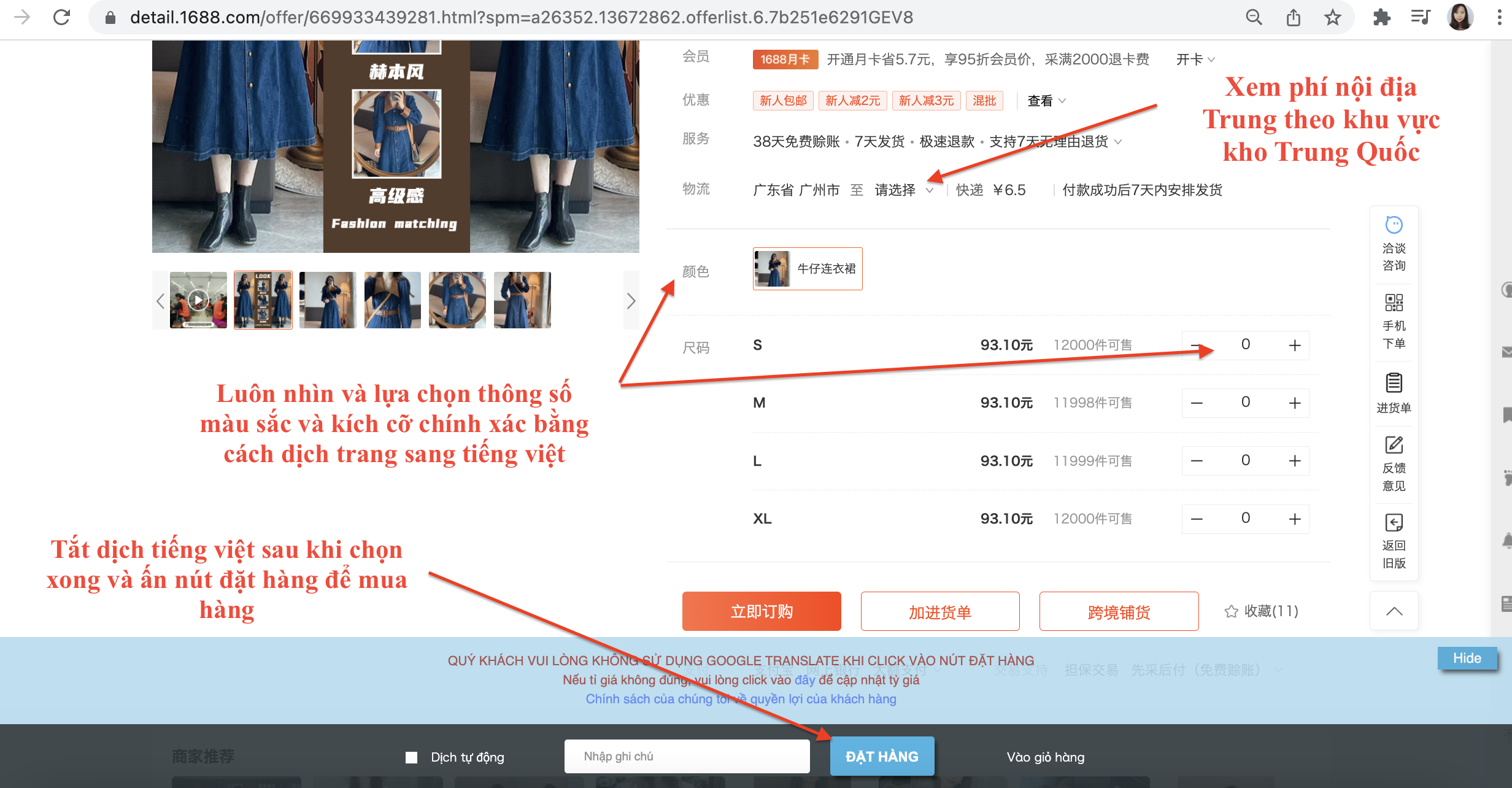Open the browser extensions puzzle icon
This screenshot has width=1512, height=788.
1381,17
